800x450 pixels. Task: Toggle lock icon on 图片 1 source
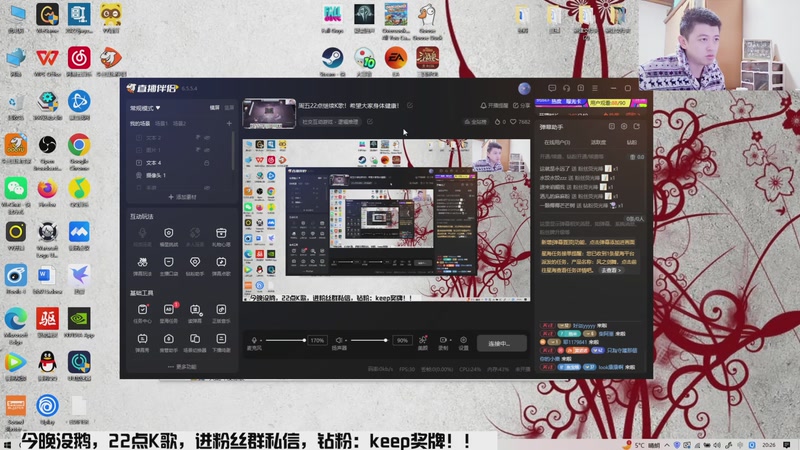coord(198,150)
